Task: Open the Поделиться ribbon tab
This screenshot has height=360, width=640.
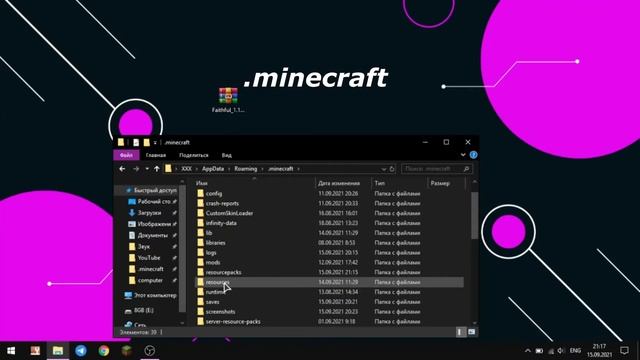Action: point(193,155)
